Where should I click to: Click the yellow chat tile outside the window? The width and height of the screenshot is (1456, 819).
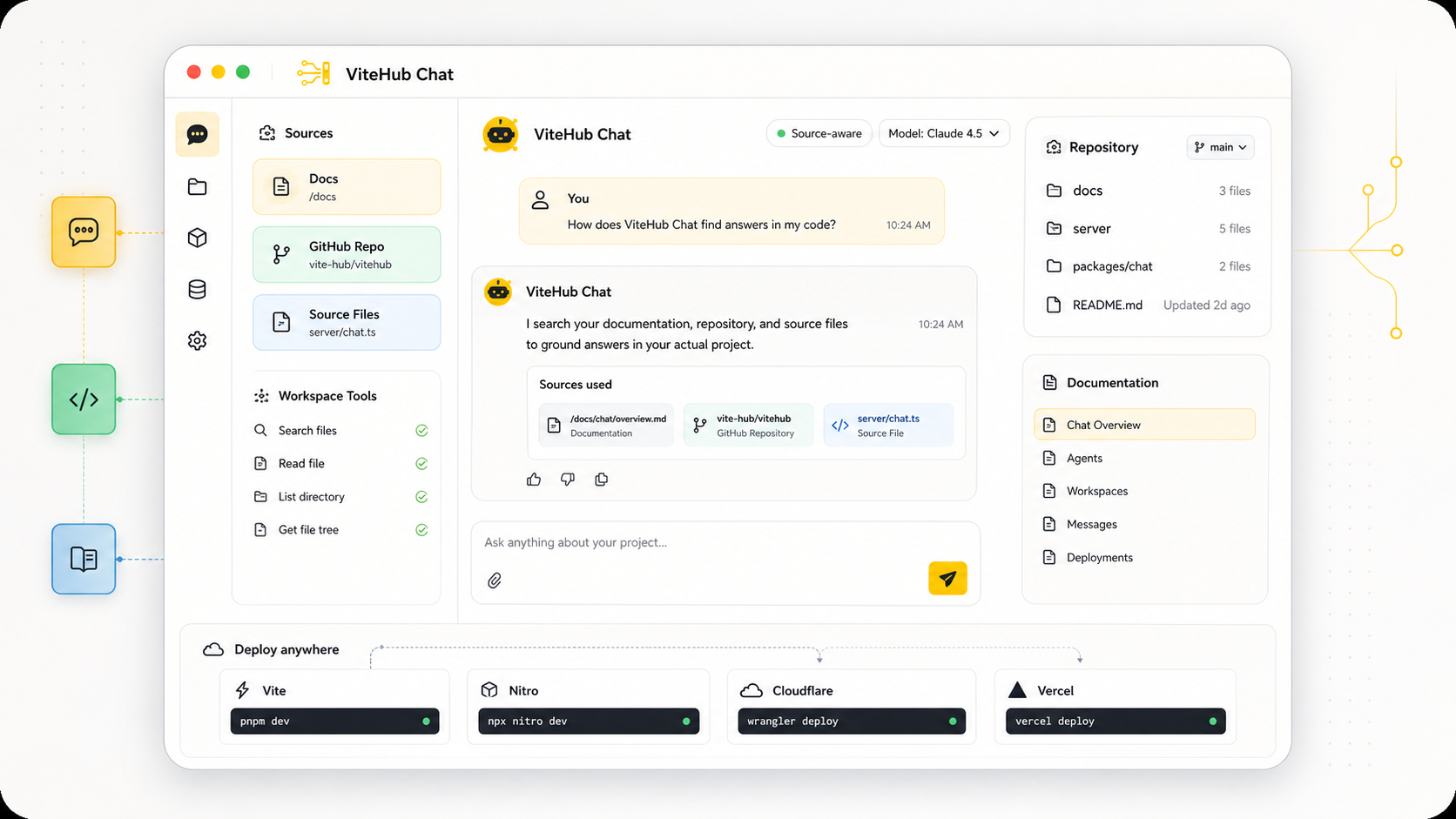click(84, 232)
